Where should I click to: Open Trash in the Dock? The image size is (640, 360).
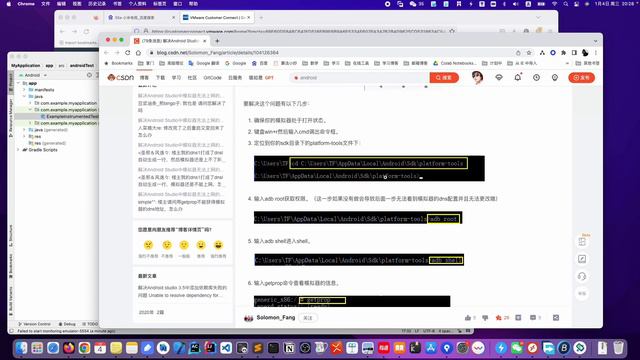point(618,348)
